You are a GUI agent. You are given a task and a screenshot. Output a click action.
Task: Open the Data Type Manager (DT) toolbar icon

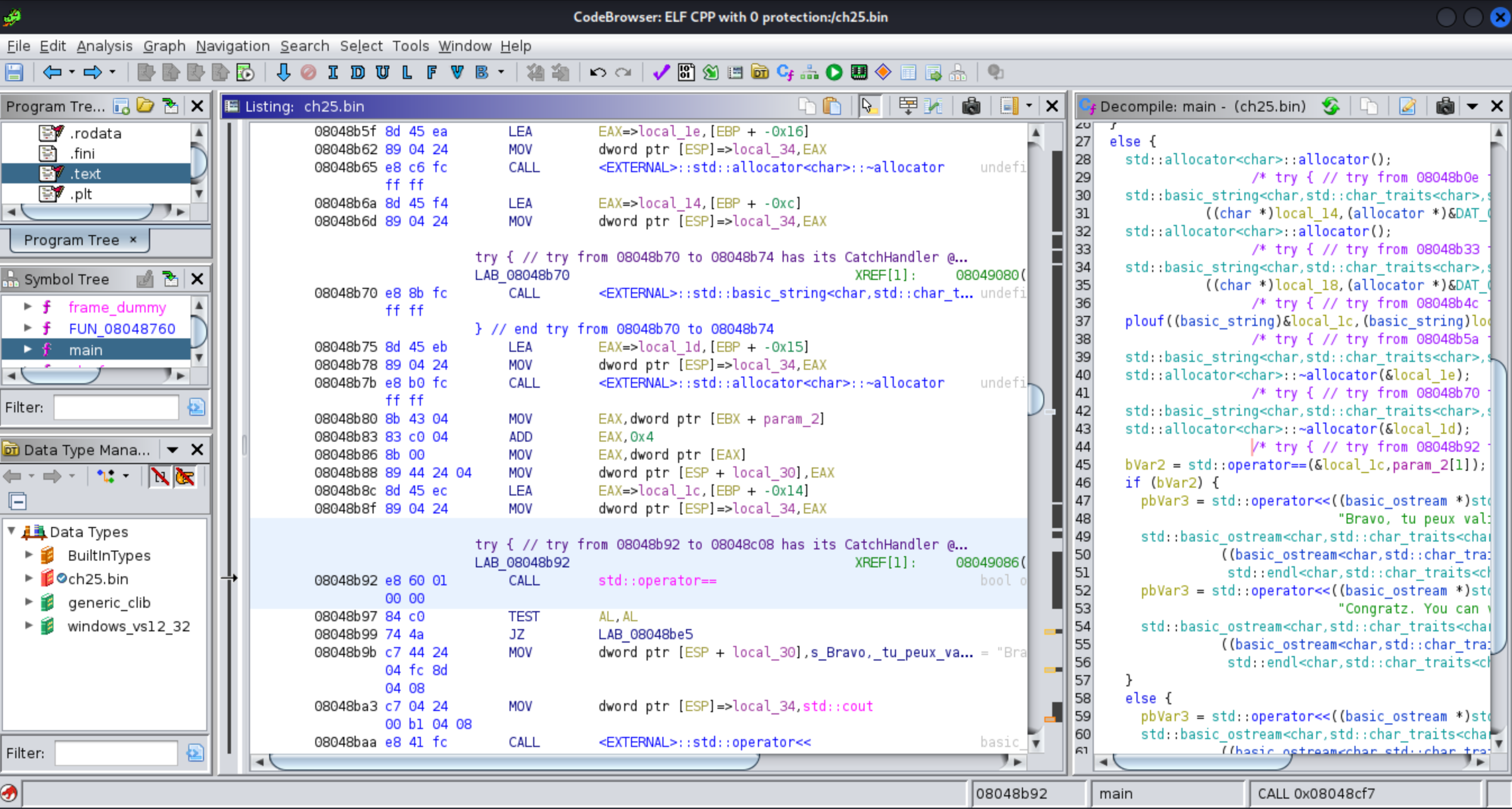coord(760,72)
